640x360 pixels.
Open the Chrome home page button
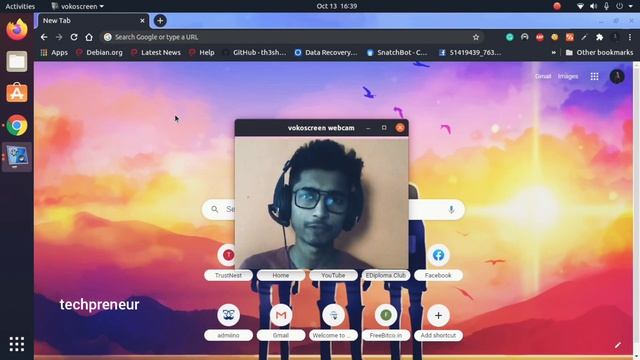89,37
